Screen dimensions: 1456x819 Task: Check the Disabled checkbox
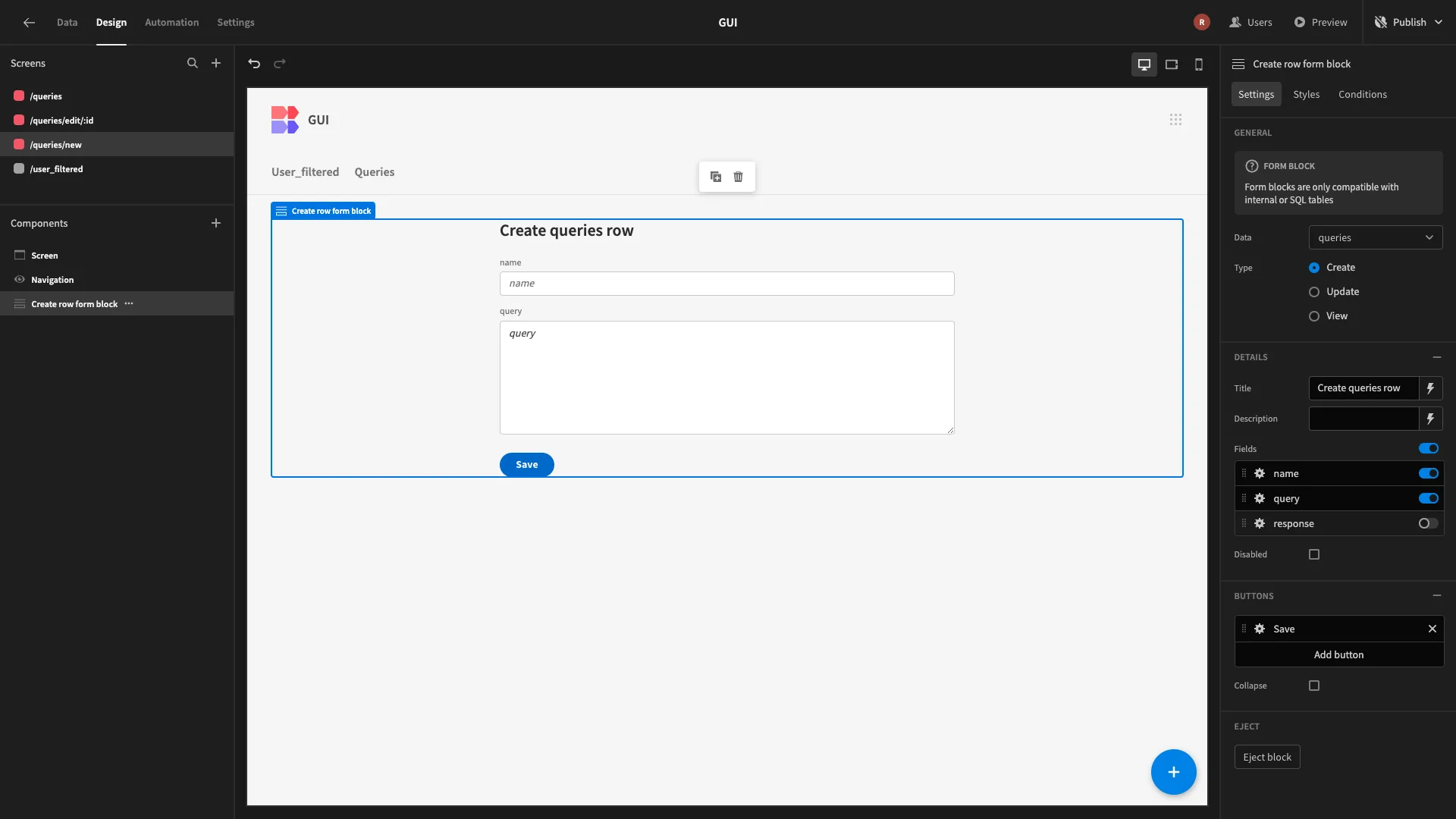[x=1314, y=554]
